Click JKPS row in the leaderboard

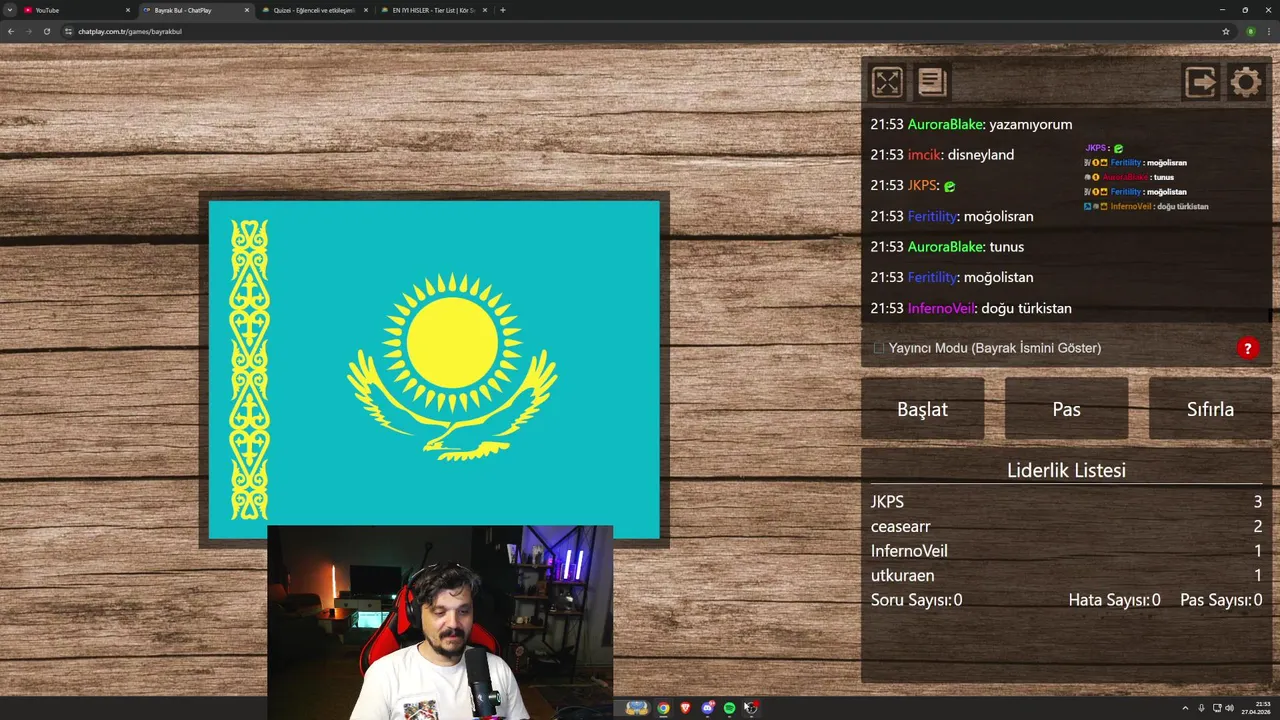click(1066, 502)
